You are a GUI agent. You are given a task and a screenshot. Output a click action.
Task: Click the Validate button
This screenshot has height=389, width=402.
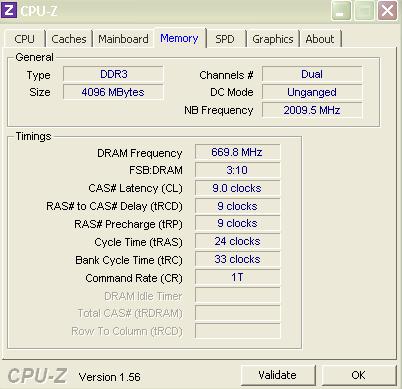coord(278,375)
